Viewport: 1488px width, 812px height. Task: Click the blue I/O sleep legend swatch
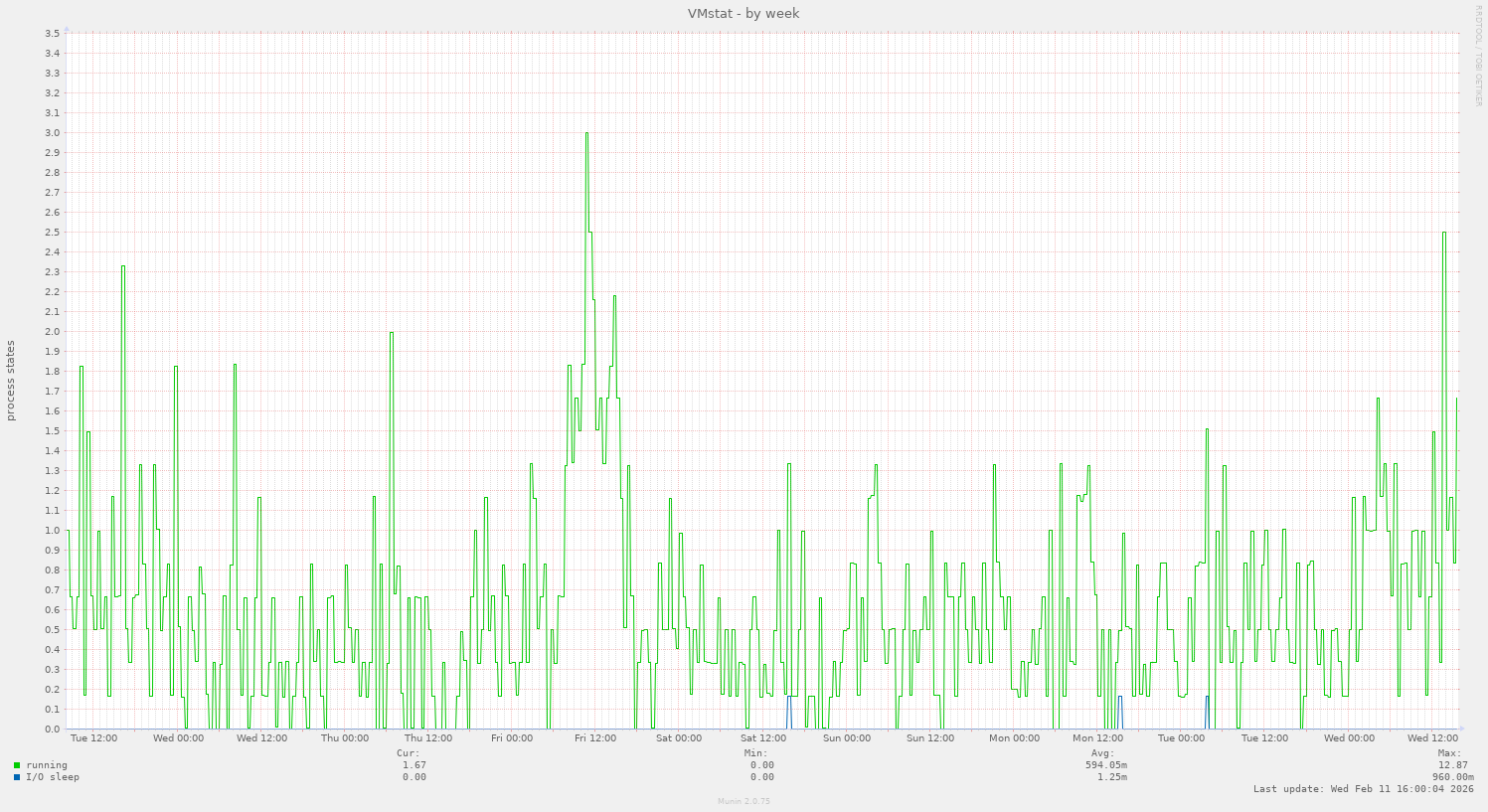[x=17, y=777]
